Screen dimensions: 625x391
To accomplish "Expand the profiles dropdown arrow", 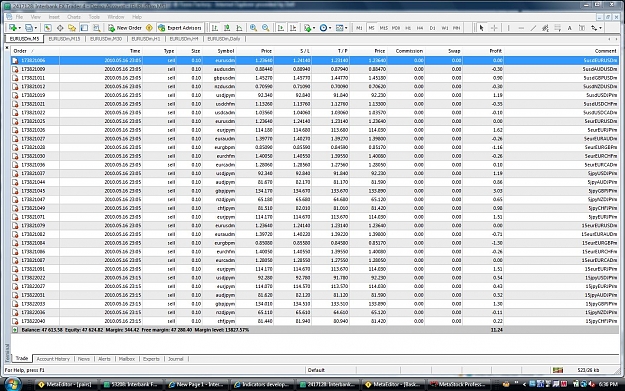I will (35, 28).
